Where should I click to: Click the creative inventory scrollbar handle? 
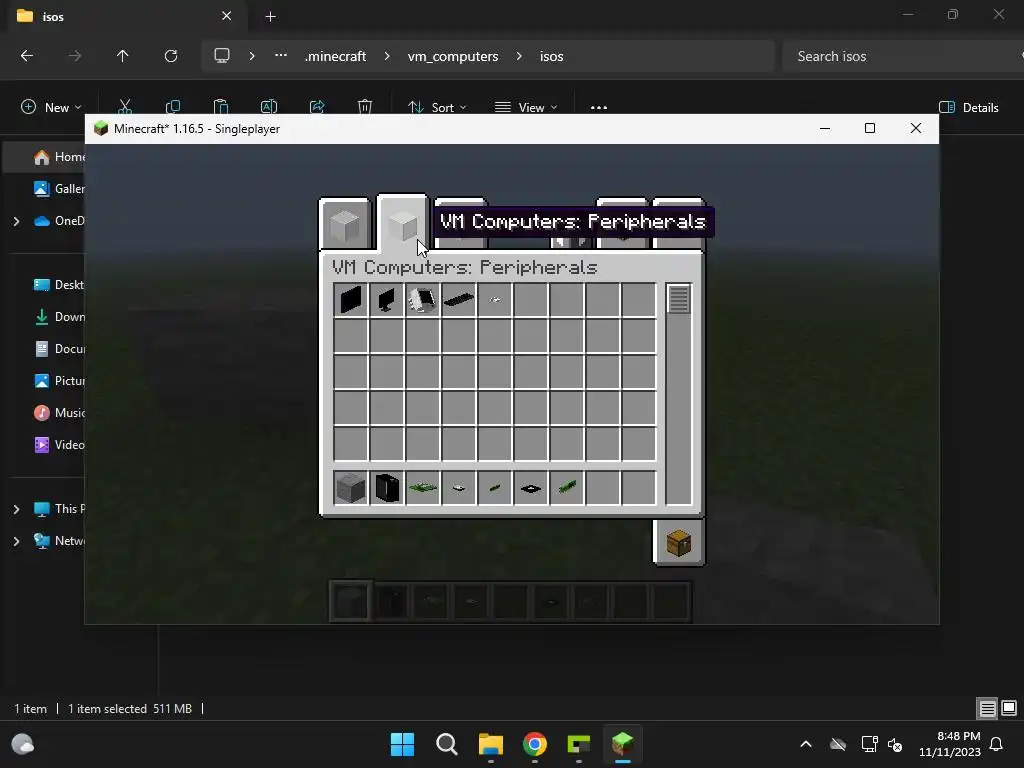[x=679, y=299]
